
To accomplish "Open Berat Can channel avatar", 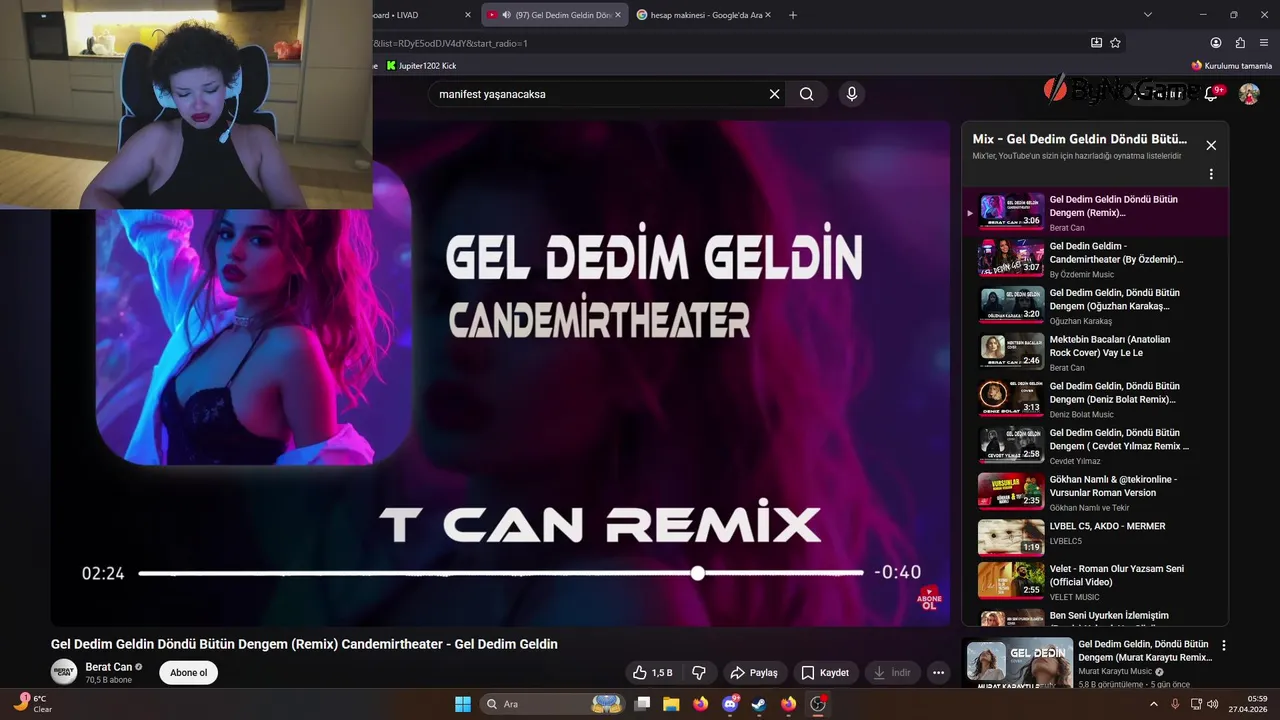I will click(64, 672).
